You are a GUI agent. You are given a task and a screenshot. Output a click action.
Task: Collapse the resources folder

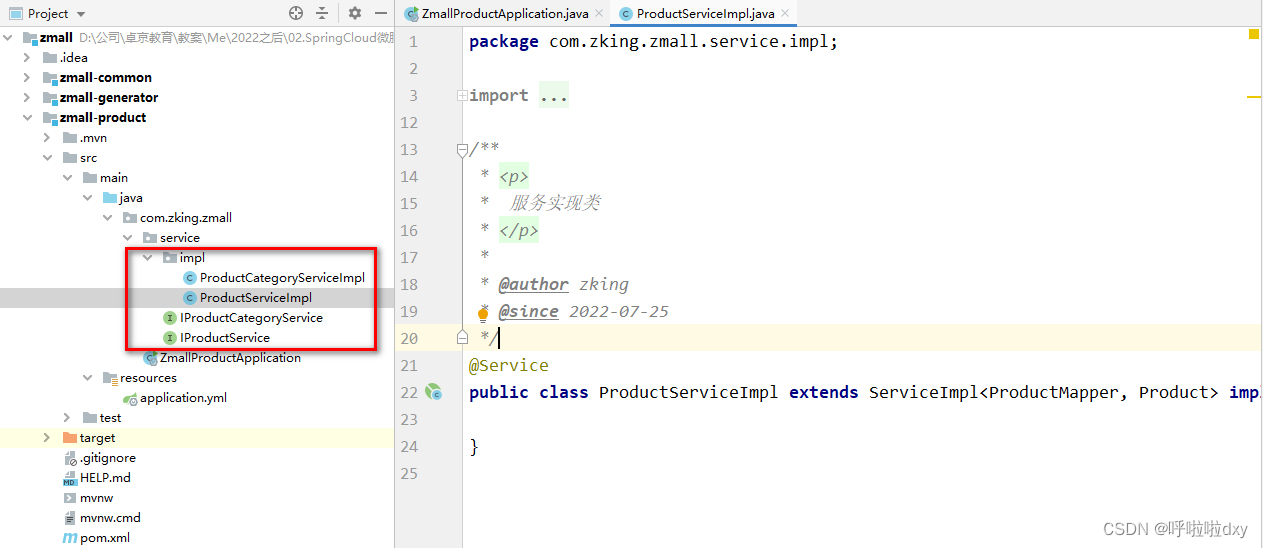[87, 378]
